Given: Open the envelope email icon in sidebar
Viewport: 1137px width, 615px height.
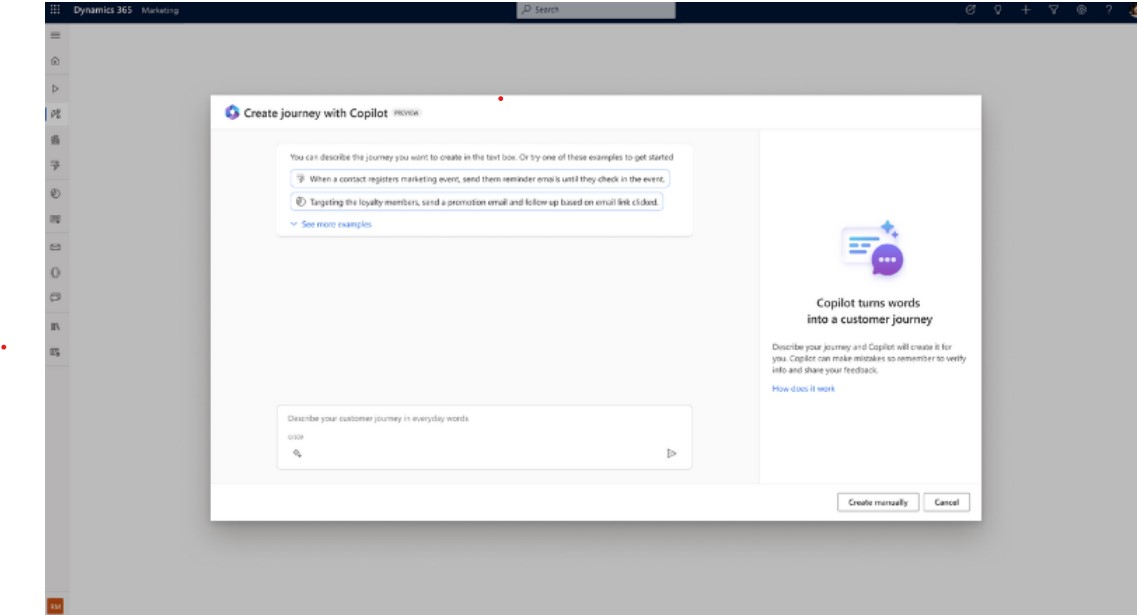Looking at the screenshot, I should click(x=55, y=247).
